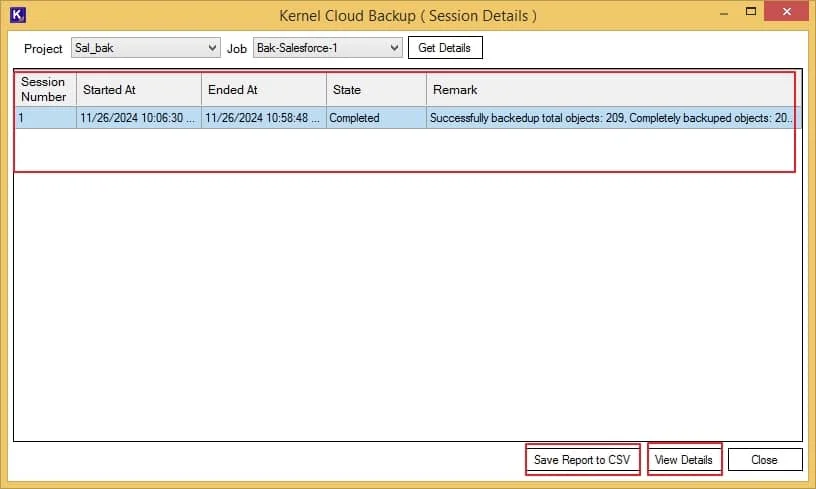Click the Started At column header
The image size is (816, 489).
tap(139, 89)
